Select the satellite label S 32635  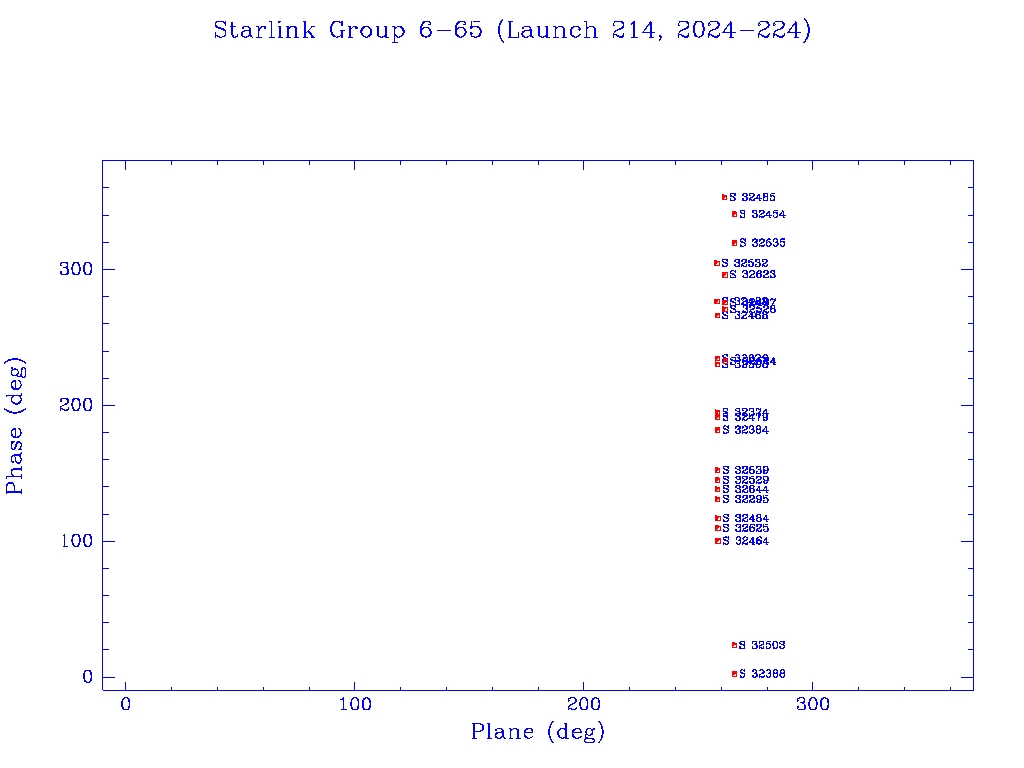(762, 243)
